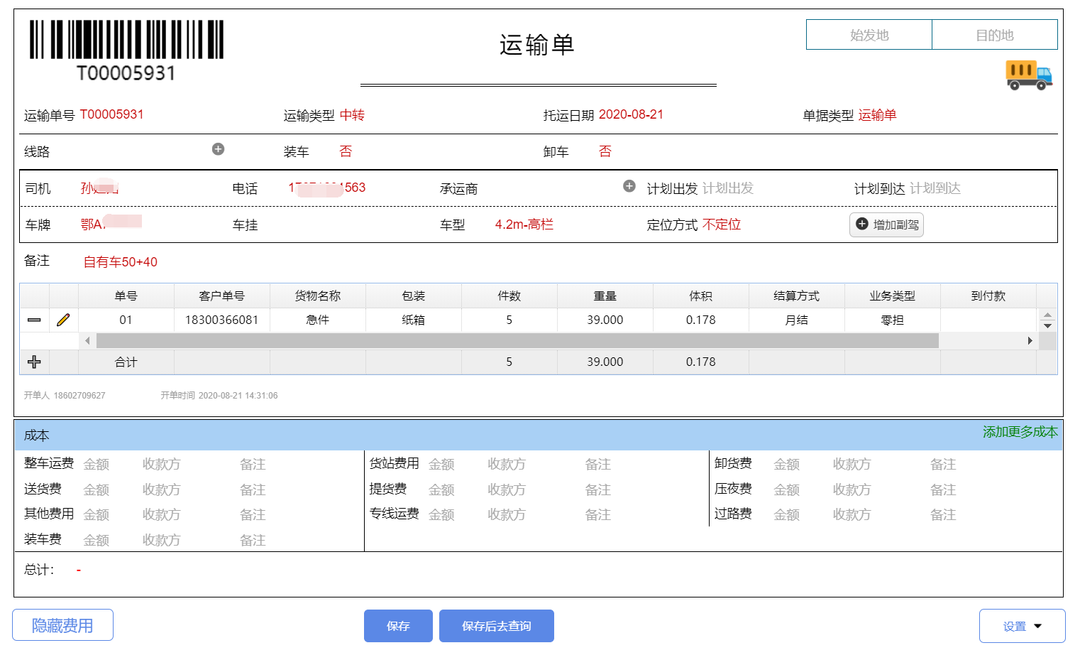Click the 单号 column header
The width and height of the screenshot is (1080, 660).
pos(126,296)
